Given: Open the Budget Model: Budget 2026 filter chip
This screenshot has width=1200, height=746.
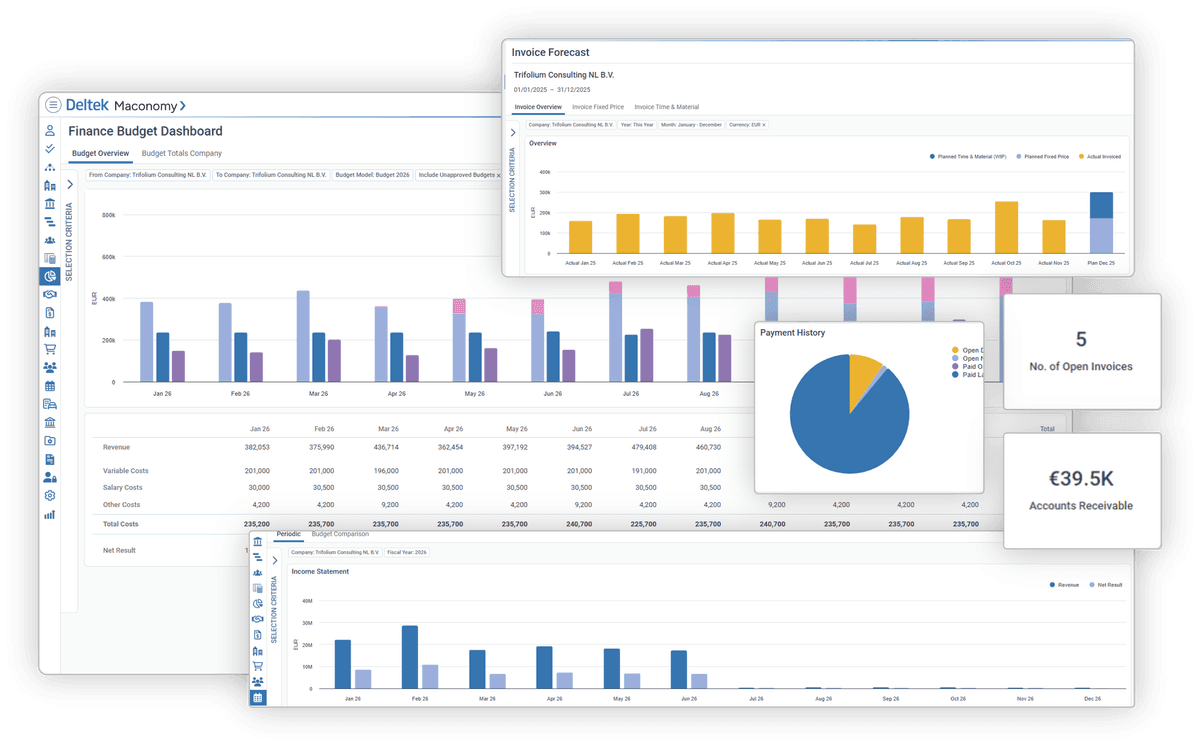Looking at the screenshot, I should (x=372, y=175).
